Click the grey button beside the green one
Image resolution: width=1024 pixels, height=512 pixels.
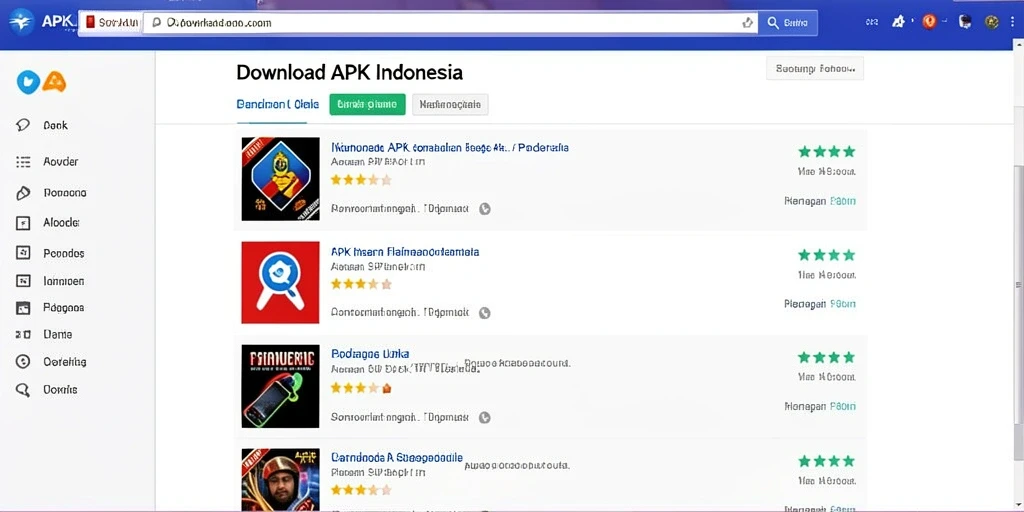450,104
